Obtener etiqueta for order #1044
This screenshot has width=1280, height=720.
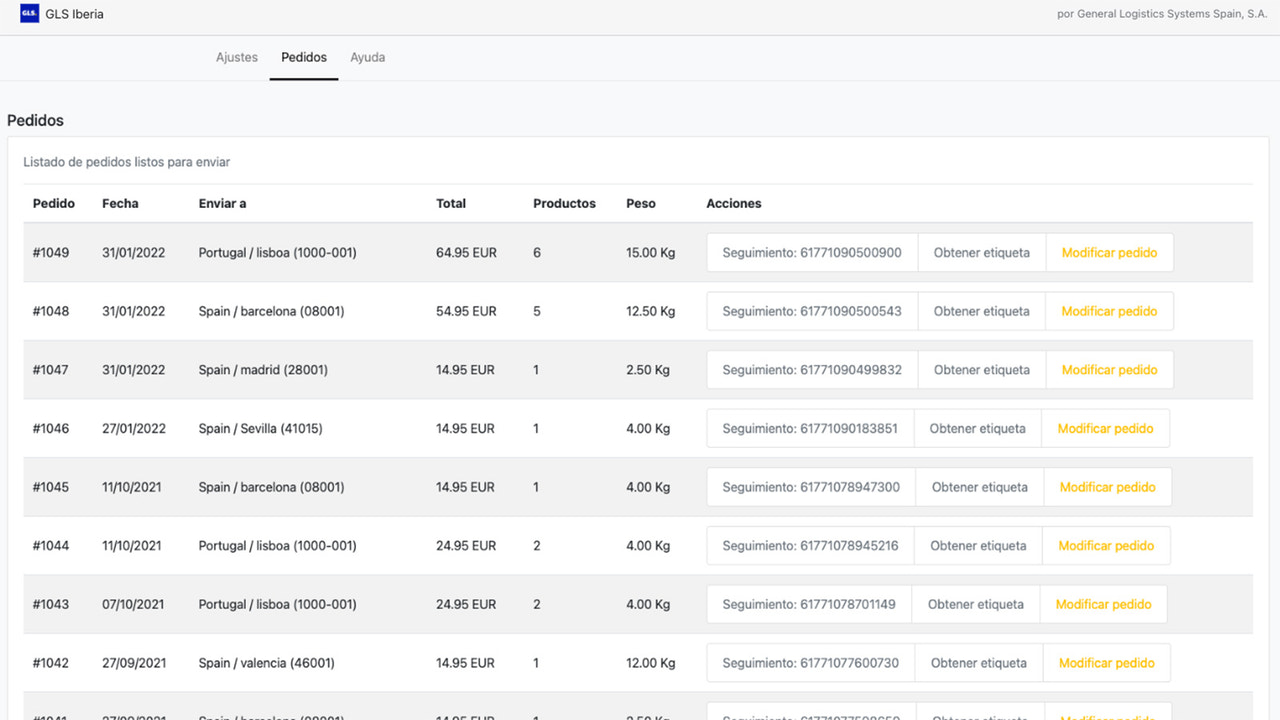[x=979, y=545]
